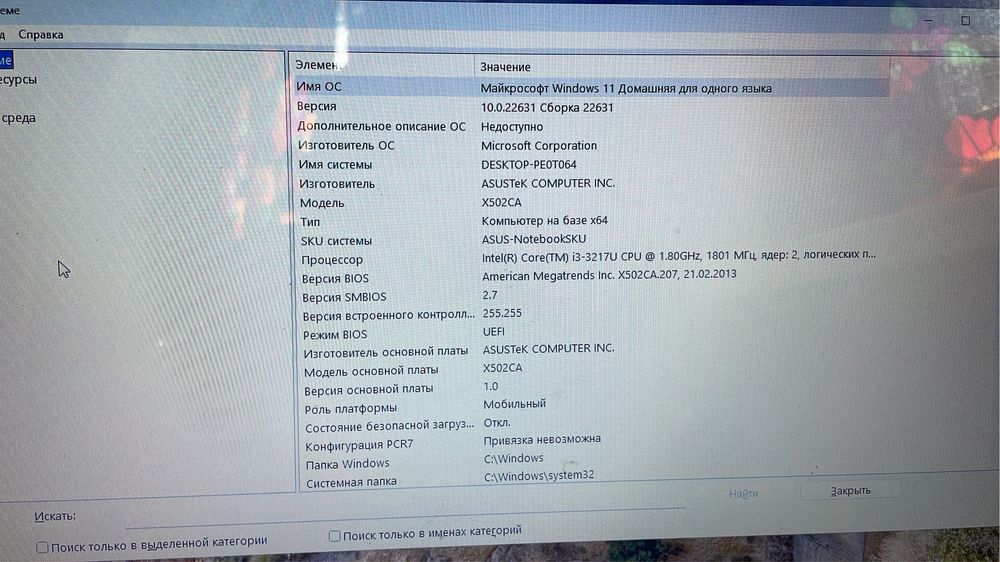Select the среда tree item
Image resolution: width=1000 pixels, height=562 pixels.
coord(18,118)
